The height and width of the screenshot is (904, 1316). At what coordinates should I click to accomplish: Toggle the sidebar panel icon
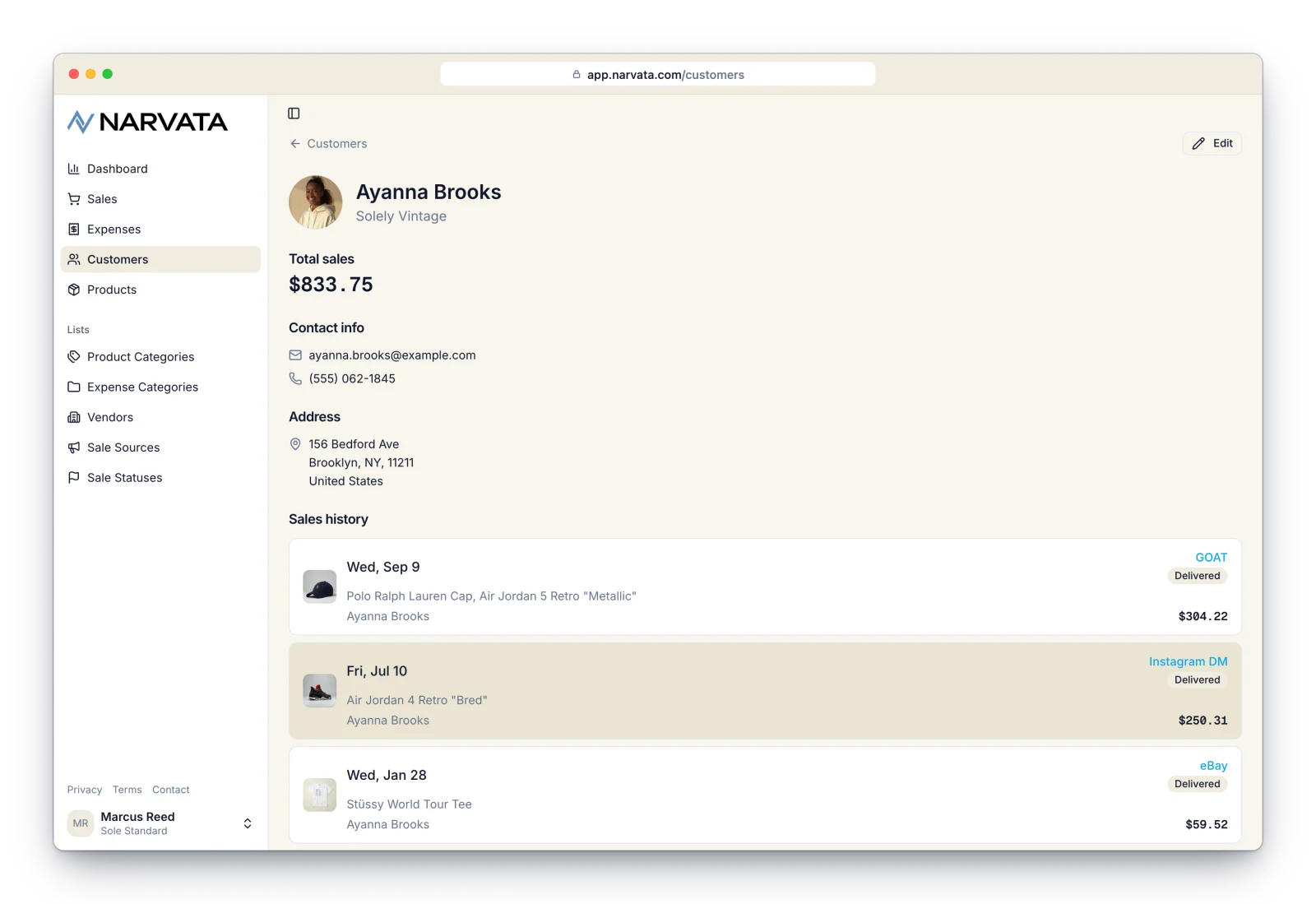pos(294,114)
